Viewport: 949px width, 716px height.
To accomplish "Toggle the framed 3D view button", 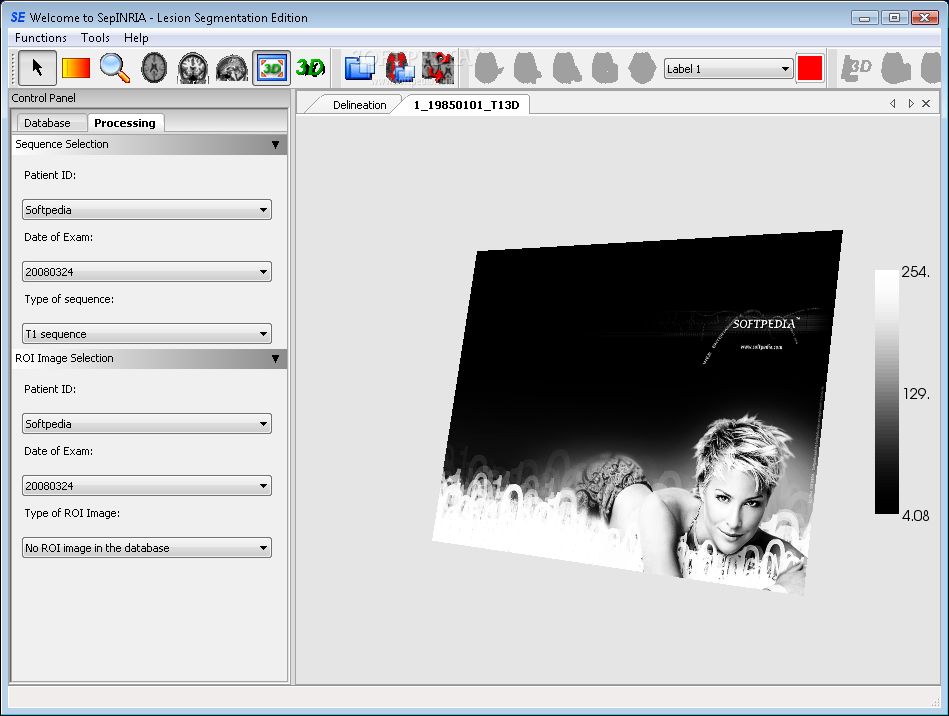I will (x=271, y=68).
